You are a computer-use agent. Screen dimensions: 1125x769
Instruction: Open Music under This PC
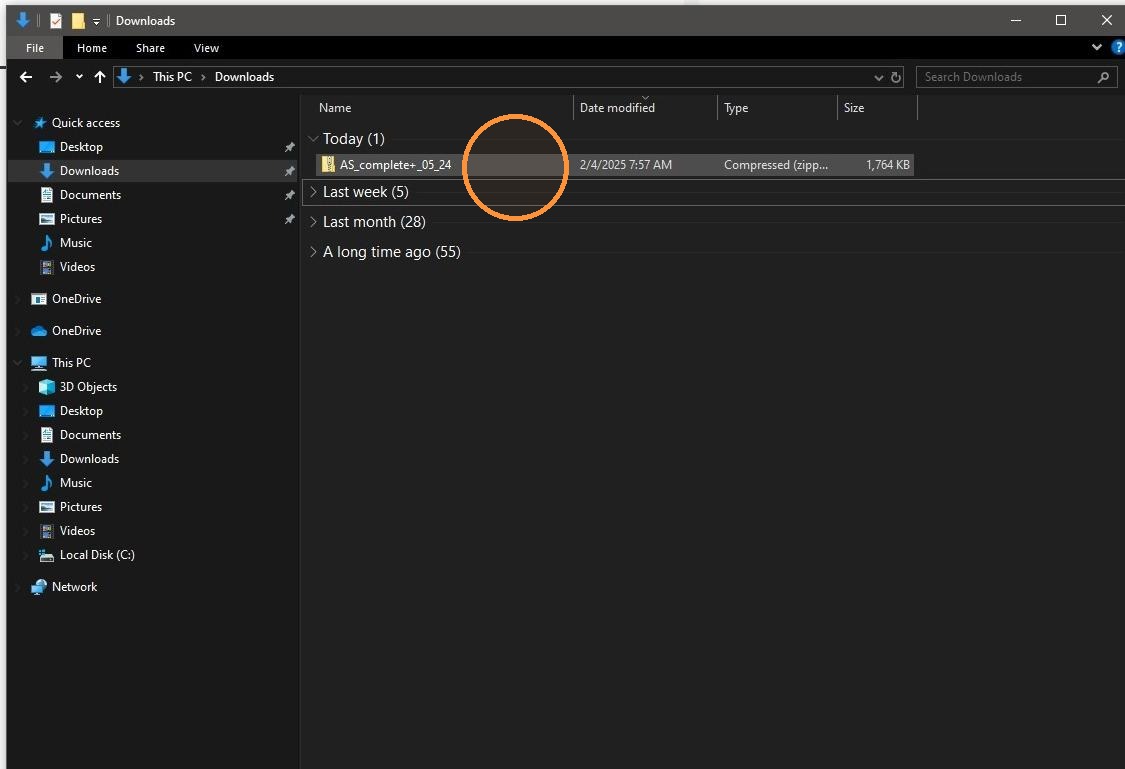pos(75,483)
